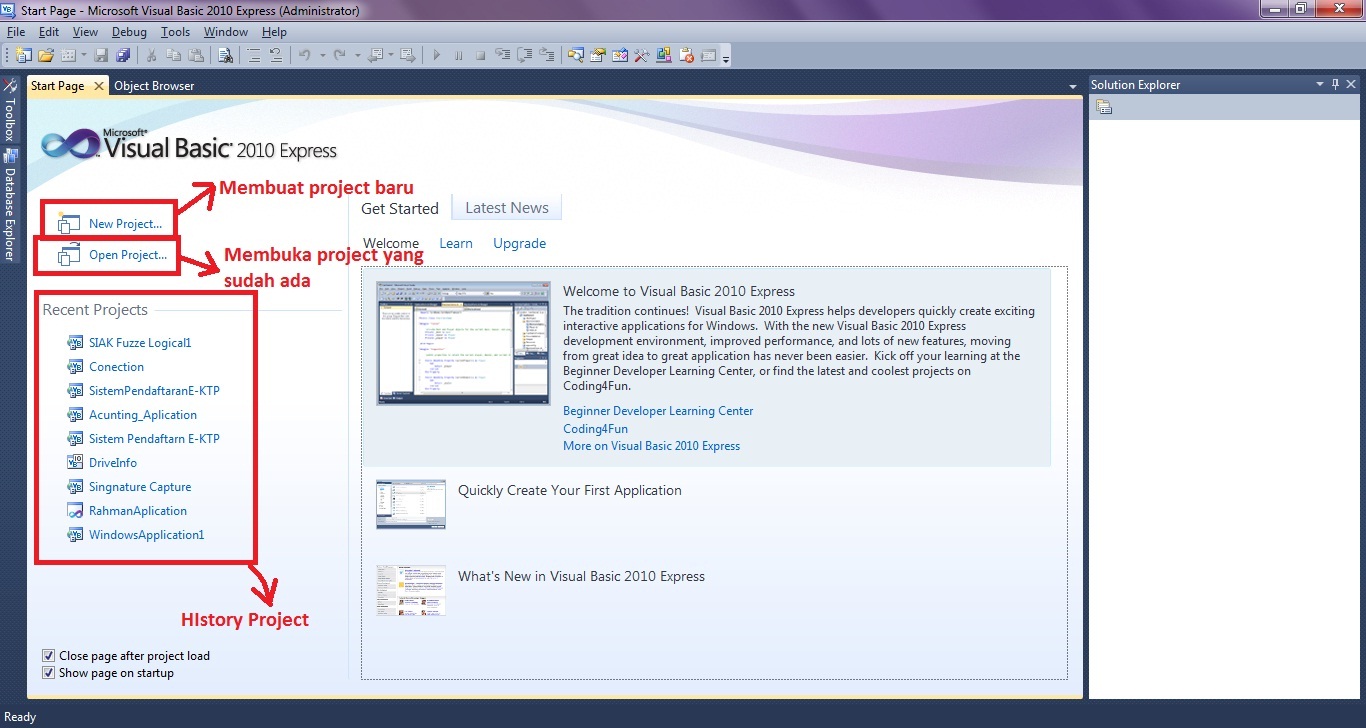Open the Tools menu
The width and height of the screenshot is (1366, 728).
click(175, 32)
